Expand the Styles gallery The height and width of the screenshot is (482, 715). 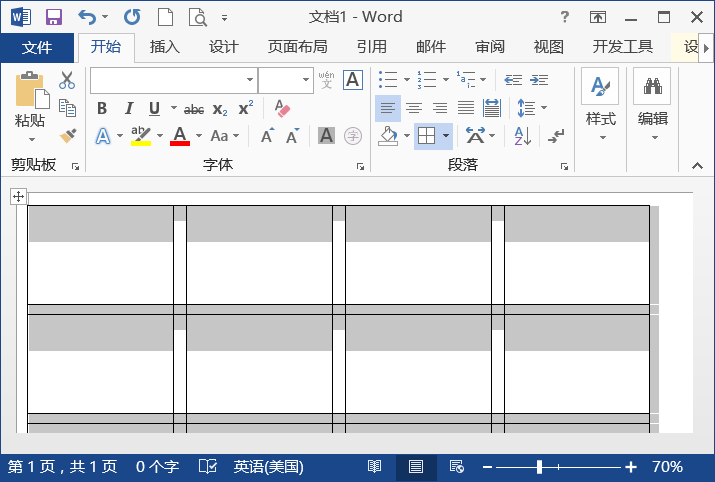point(602,137)
